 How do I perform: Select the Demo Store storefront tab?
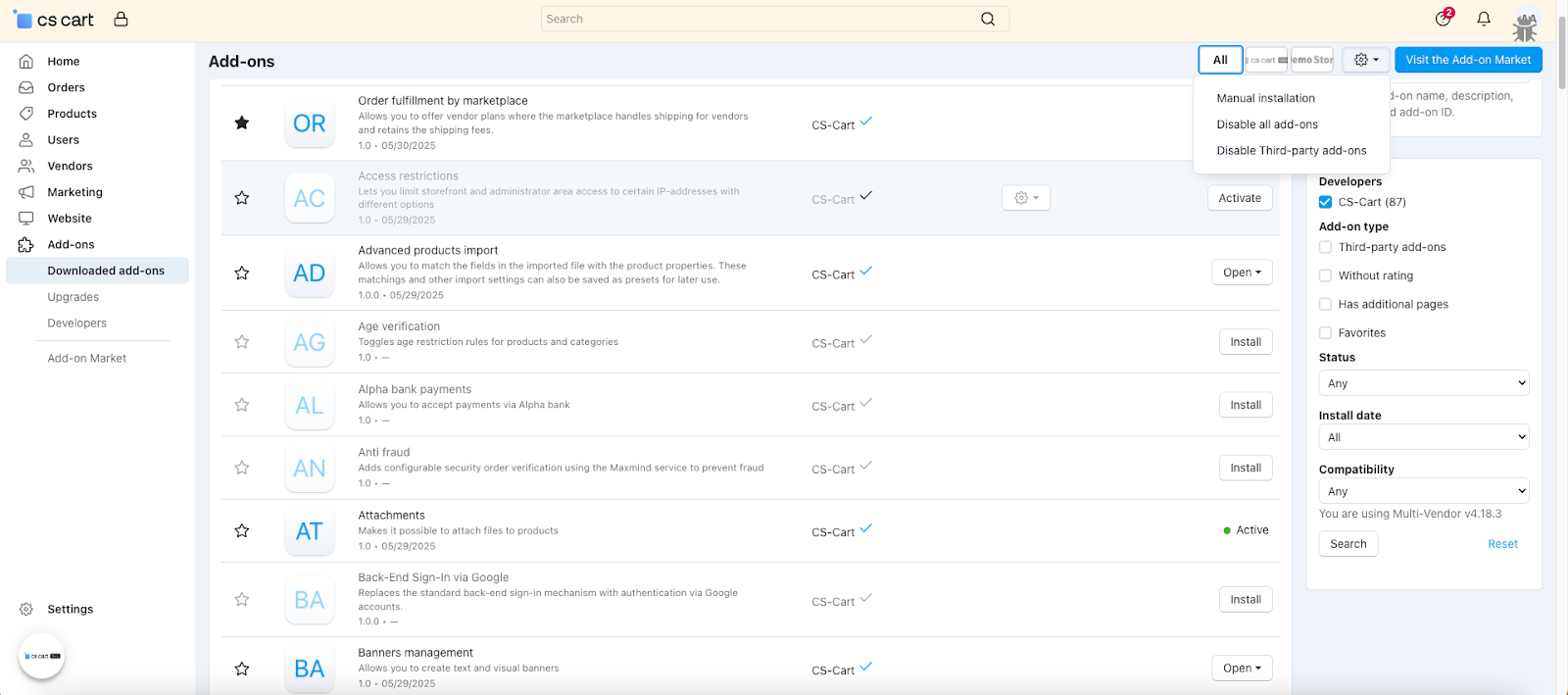(x=1312, y=60)
